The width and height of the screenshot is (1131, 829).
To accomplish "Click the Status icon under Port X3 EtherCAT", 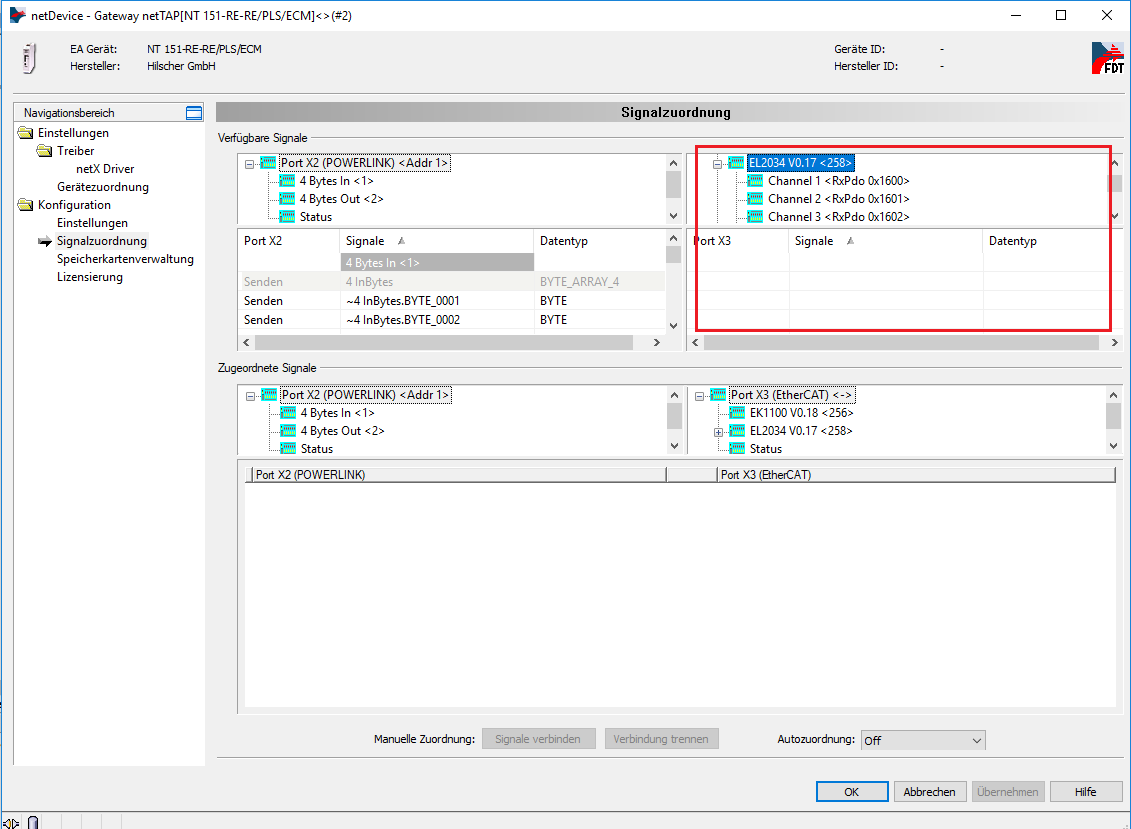I will pyautogui.click(x=737, y=449).
